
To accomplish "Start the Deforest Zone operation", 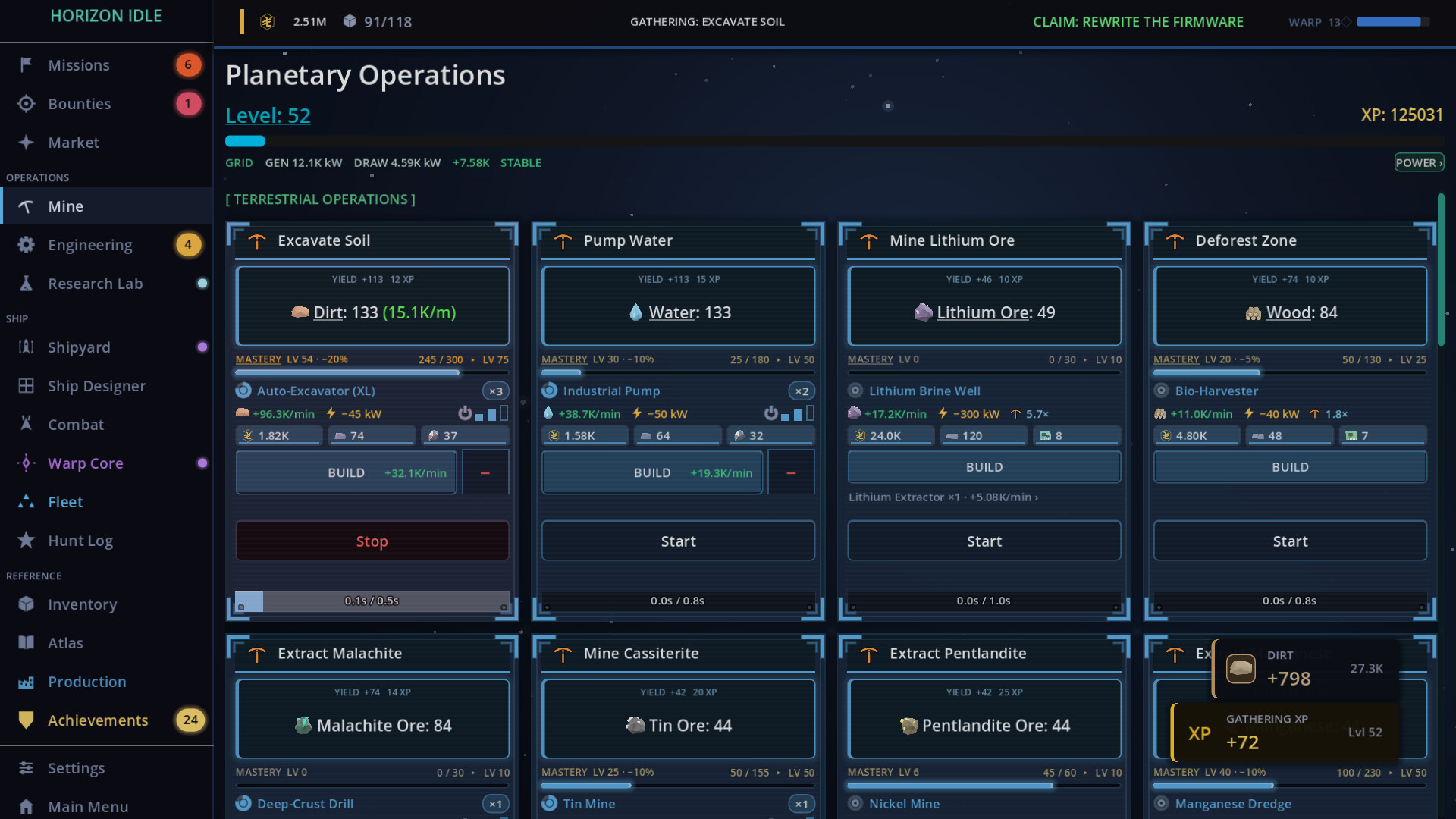I will 1290,541.
